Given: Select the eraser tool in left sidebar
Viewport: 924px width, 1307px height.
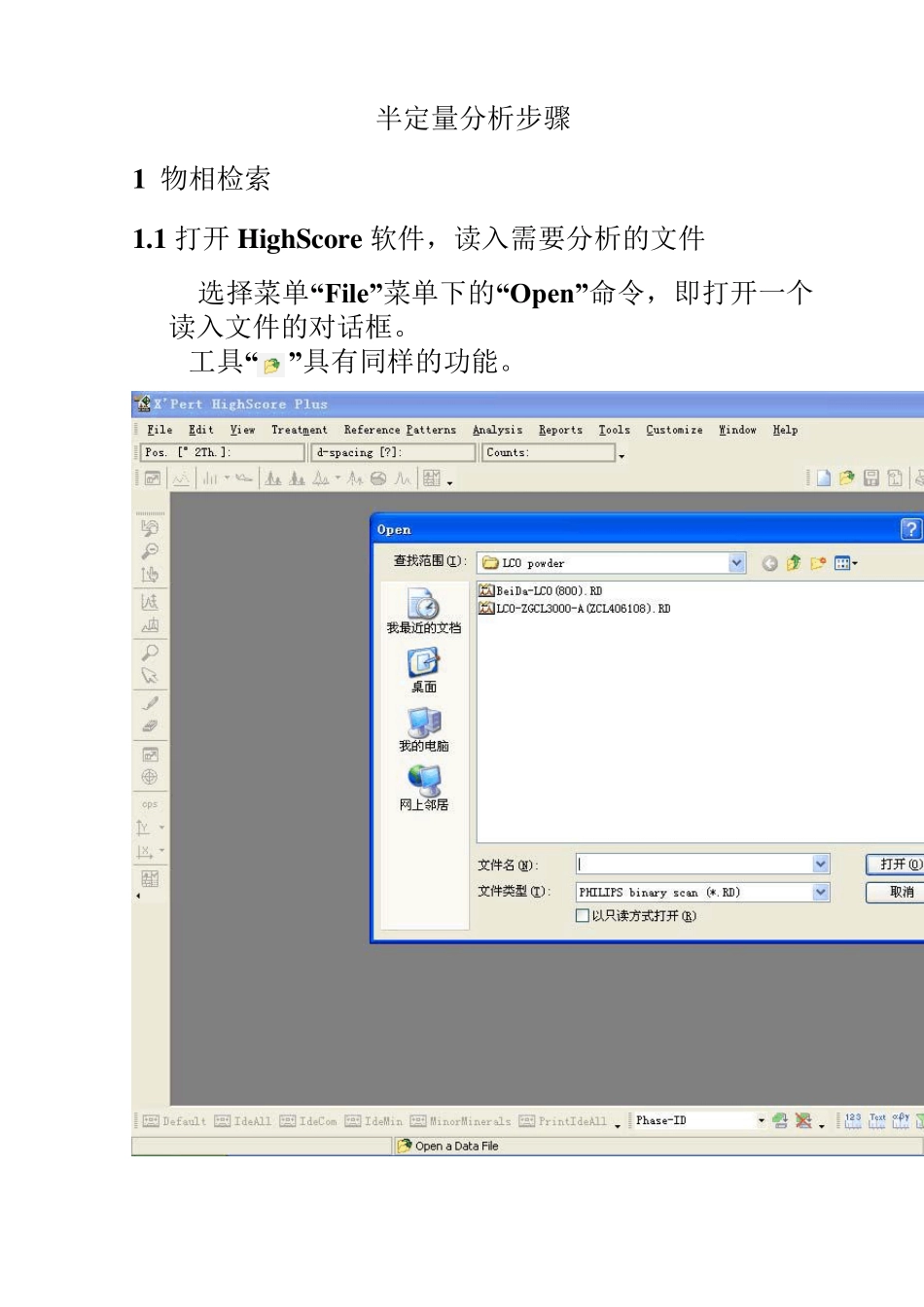Looking at the screenshot, I should (x=150, y=725).
